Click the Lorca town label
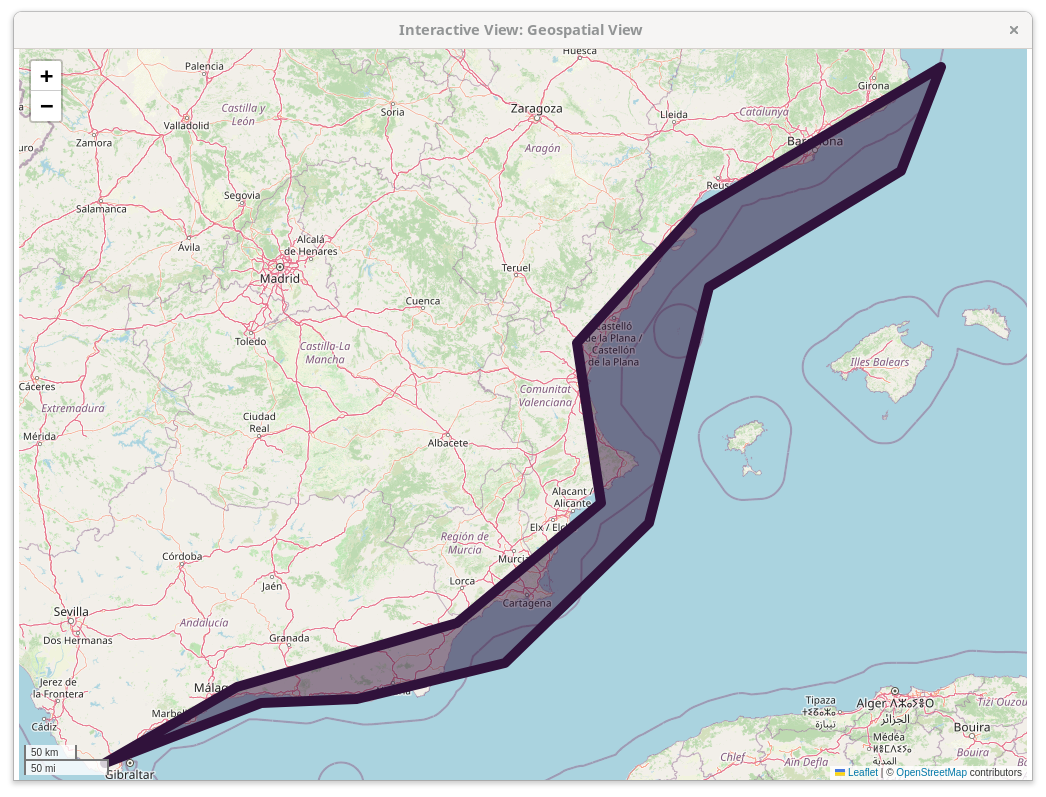The image size is (1046, 797). coord(462,582)
